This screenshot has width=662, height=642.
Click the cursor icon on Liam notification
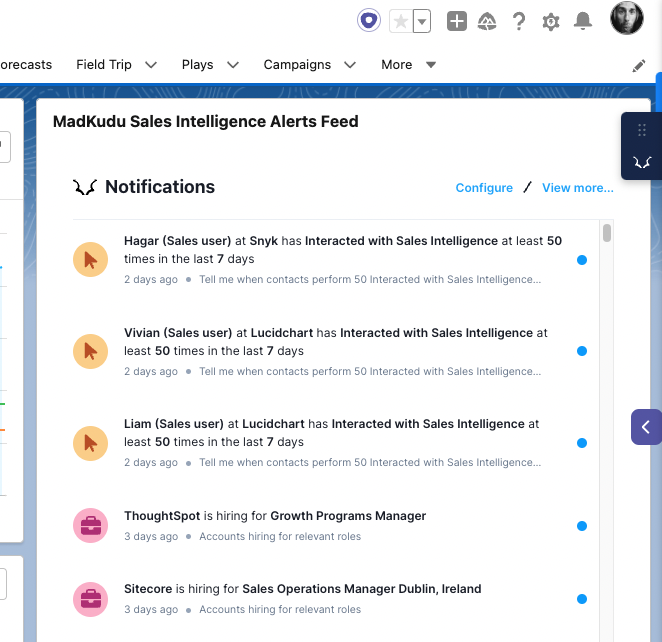pos(90,443)
